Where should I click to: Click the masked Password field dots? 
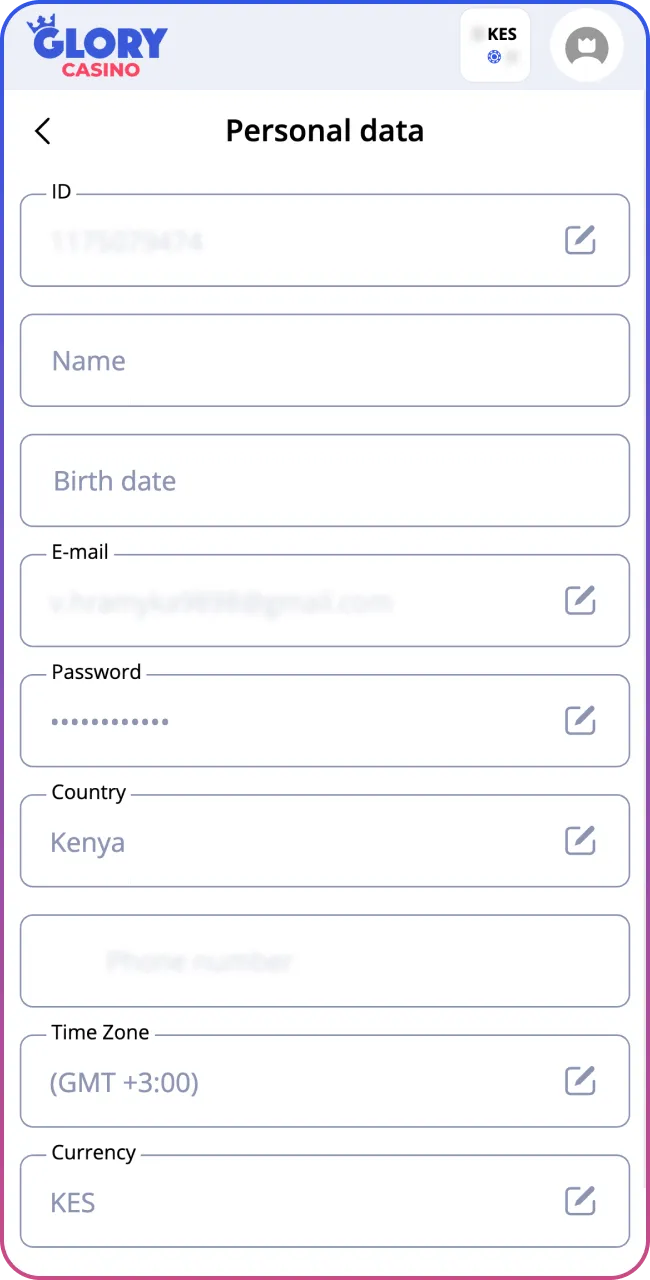110,721
